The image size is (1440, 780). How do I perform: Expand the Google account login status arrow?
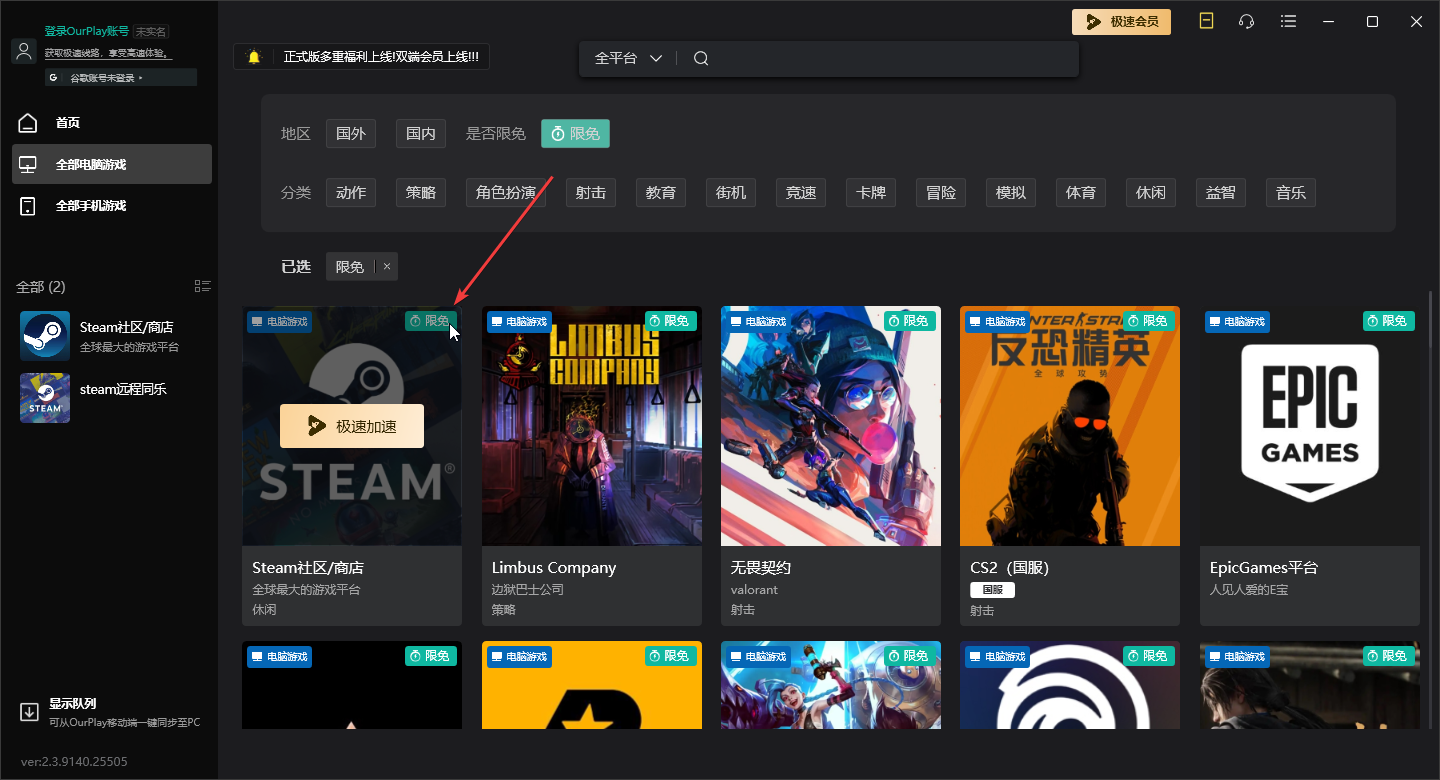coord(141,78)
